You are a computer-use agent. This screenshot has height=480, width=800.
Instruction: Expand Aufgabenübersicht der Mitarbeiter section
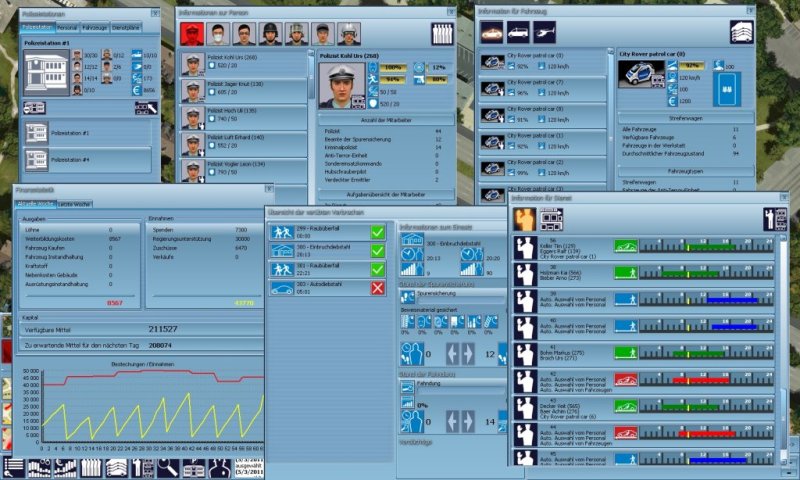(x=386, y=194)
